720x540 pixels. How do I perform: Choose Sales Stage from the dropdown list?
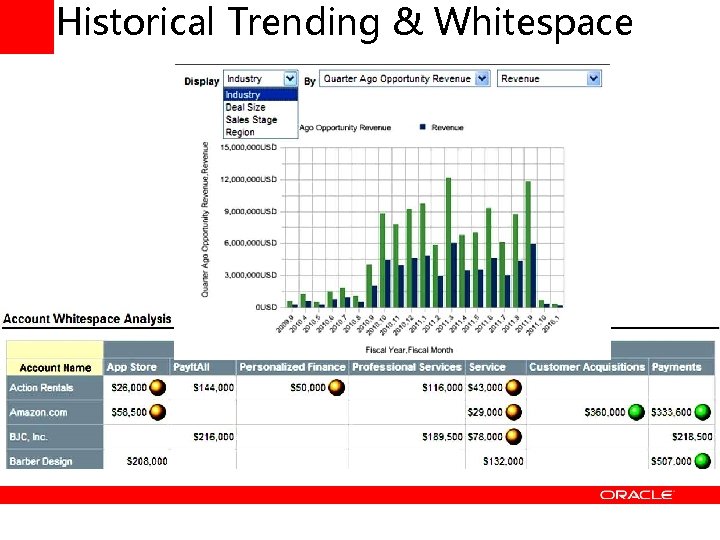(x=260, y=119)
